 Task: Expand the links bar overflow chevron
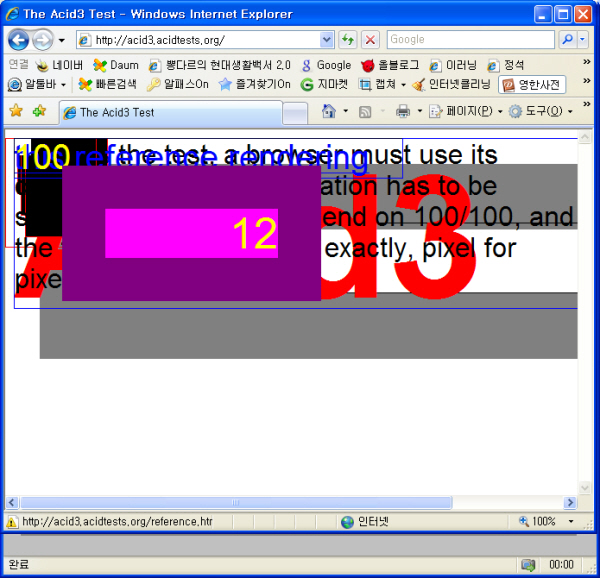(586, 62)
